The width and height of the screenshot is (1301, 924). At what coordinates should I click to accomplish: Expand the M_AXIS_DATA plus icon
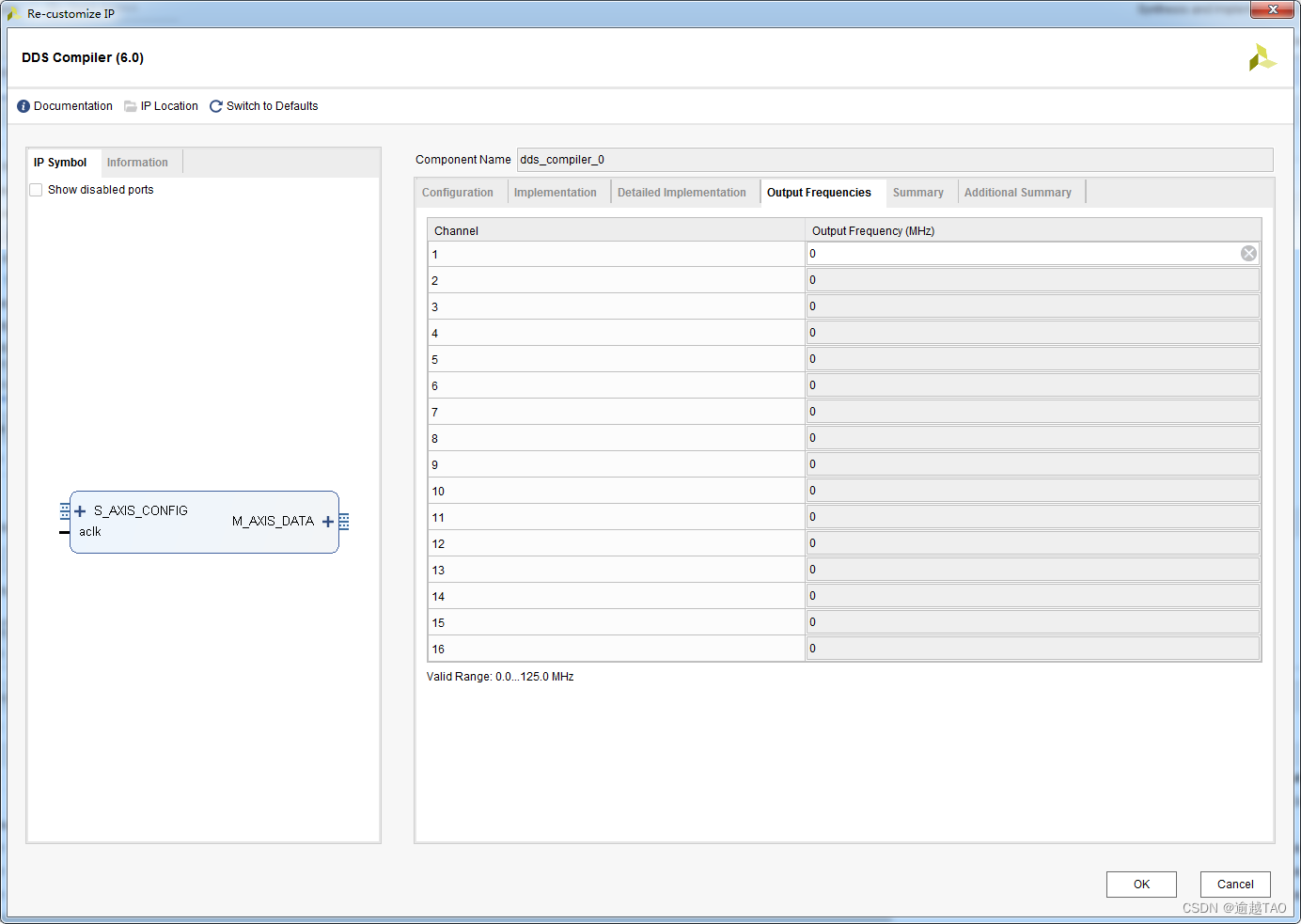[328, 522]
